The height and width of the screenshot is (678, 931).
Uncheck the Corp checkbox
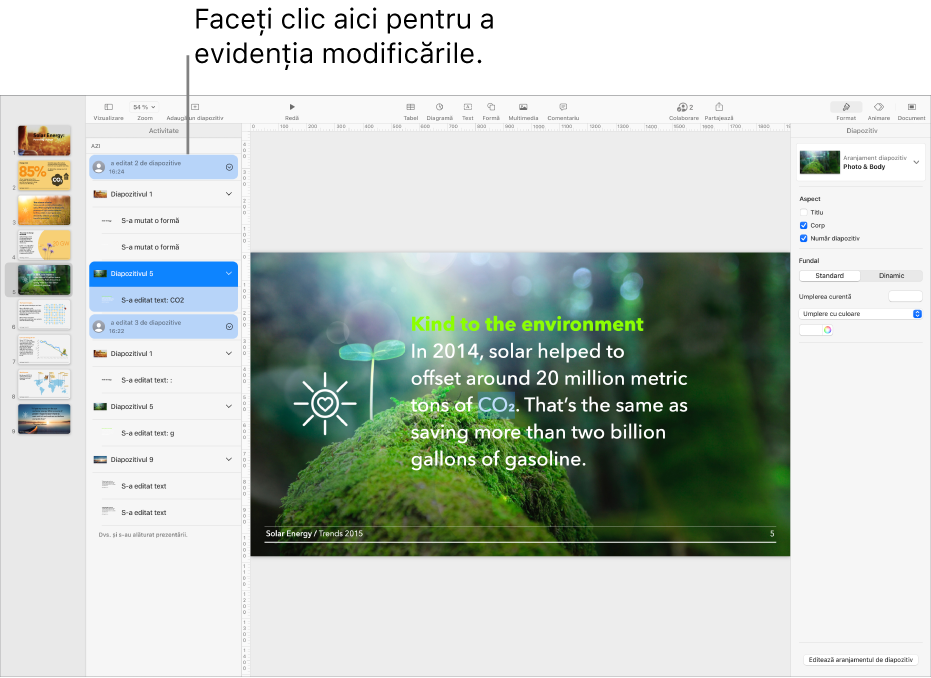[804, 226]
